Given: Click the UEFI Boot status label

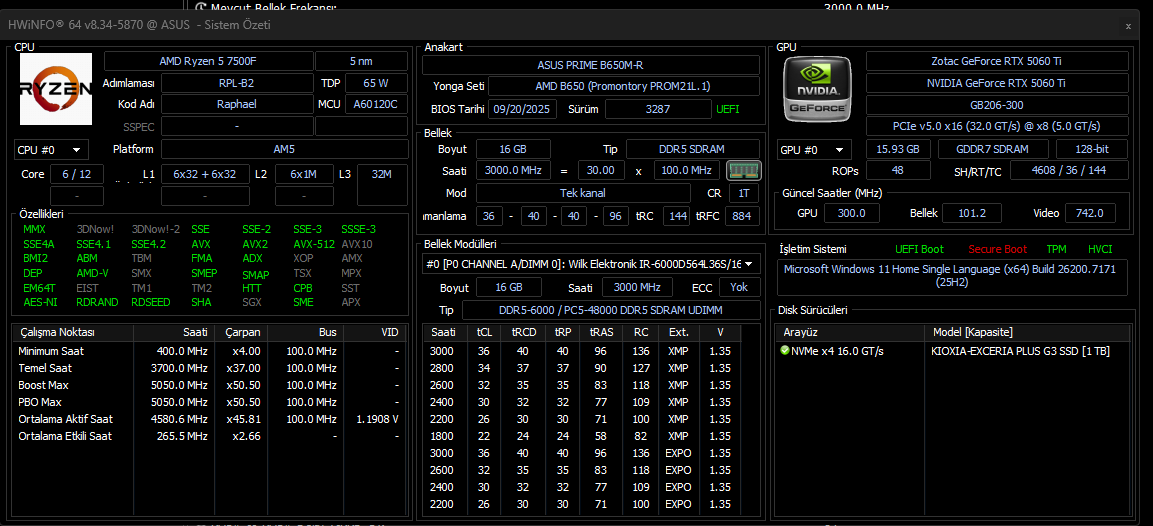Looking at the screenshot, I should point(919,249).
